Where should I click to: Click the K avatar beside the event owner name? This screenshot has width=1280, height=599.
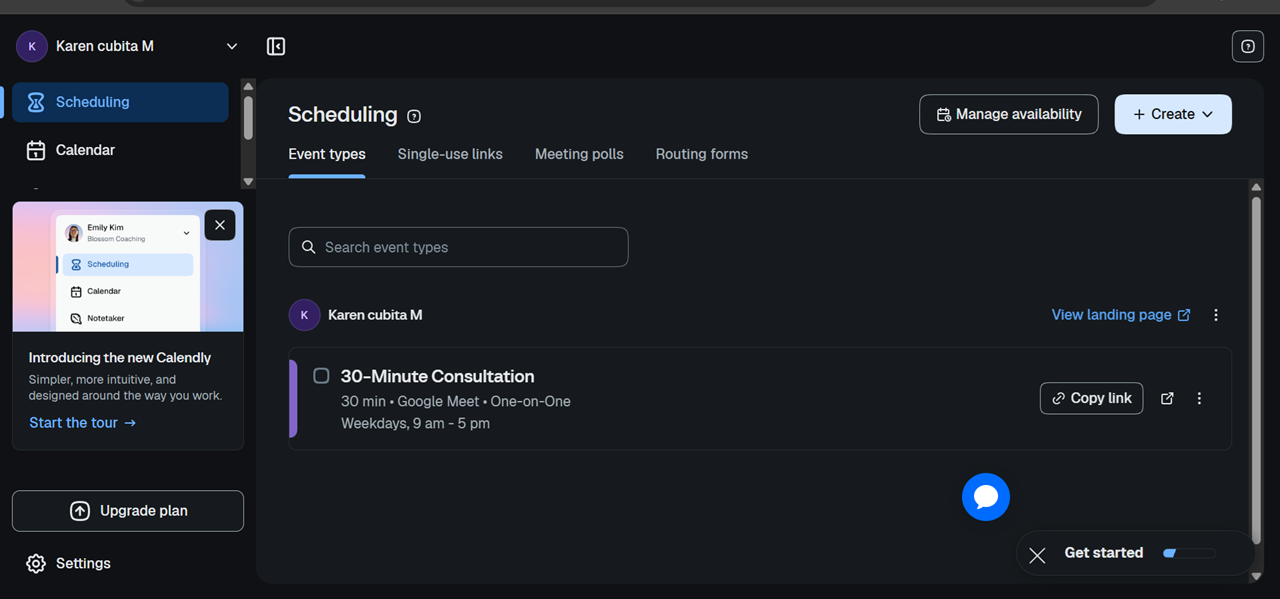click(305, 315)
